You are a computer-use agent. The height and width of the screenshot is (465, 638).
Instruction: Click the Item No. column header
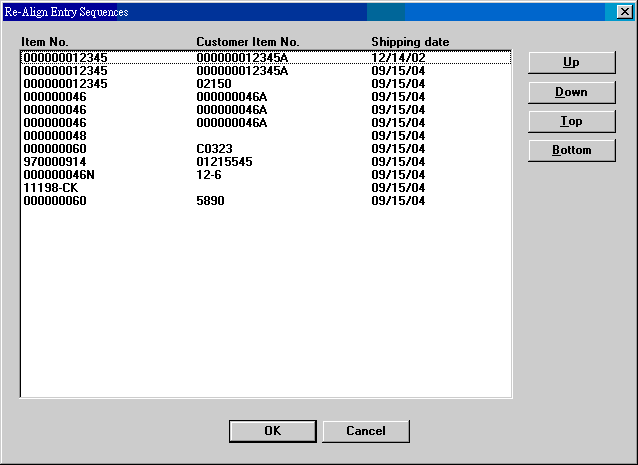[46, 42]
